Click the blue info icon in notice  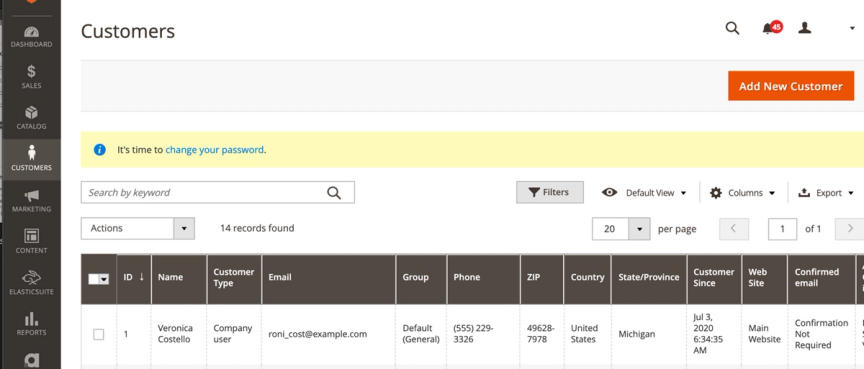100,150
